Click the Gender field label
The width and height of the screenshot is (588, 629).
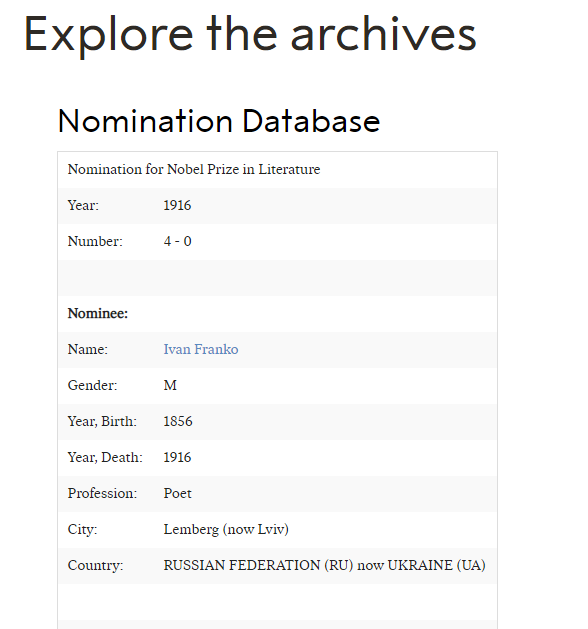tap(92, 386)
